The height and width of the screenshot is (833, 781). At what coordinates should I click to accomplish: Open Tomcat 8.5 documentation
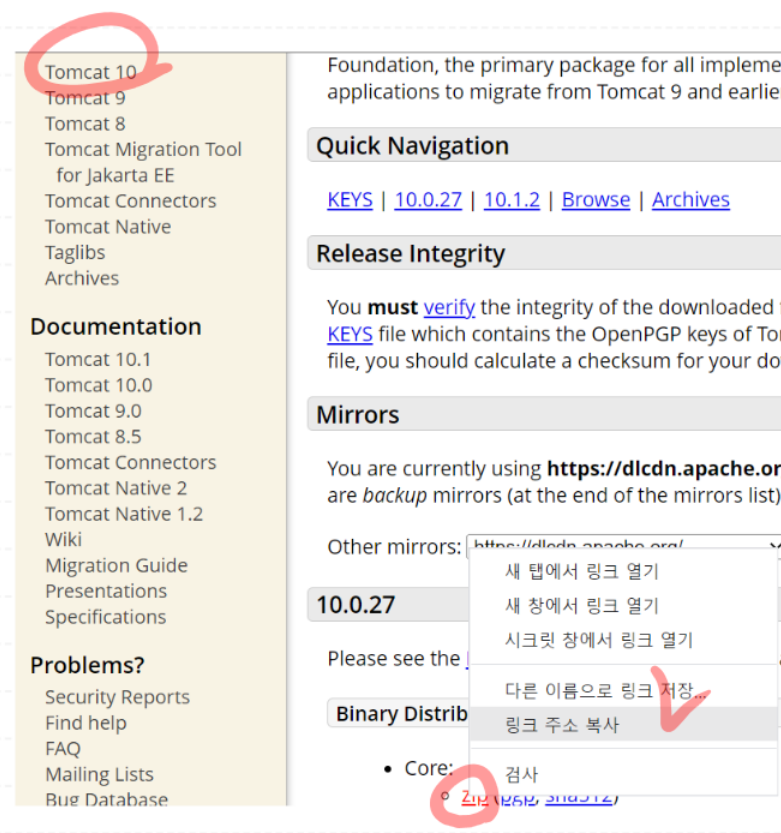94,437
